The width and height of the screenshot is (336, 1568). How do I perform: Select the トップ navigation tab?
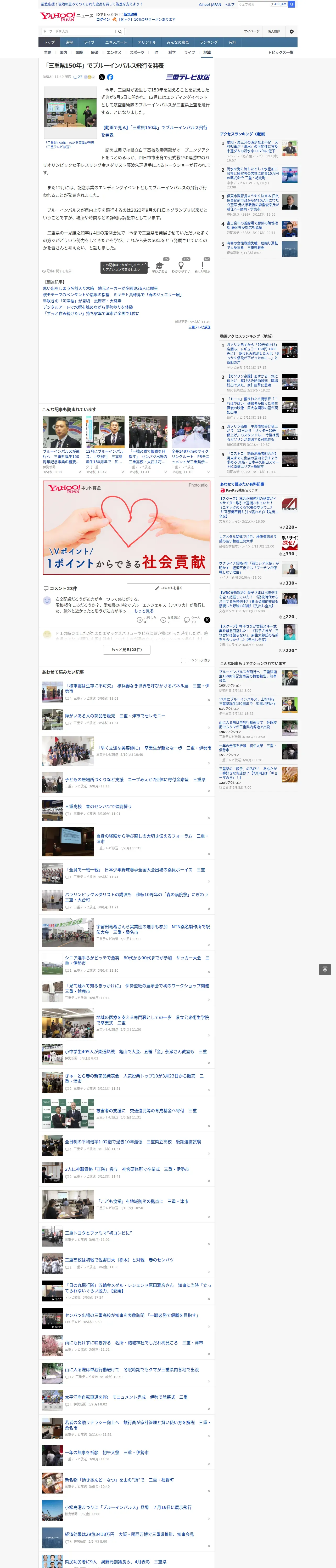click(x=49, y=43)
